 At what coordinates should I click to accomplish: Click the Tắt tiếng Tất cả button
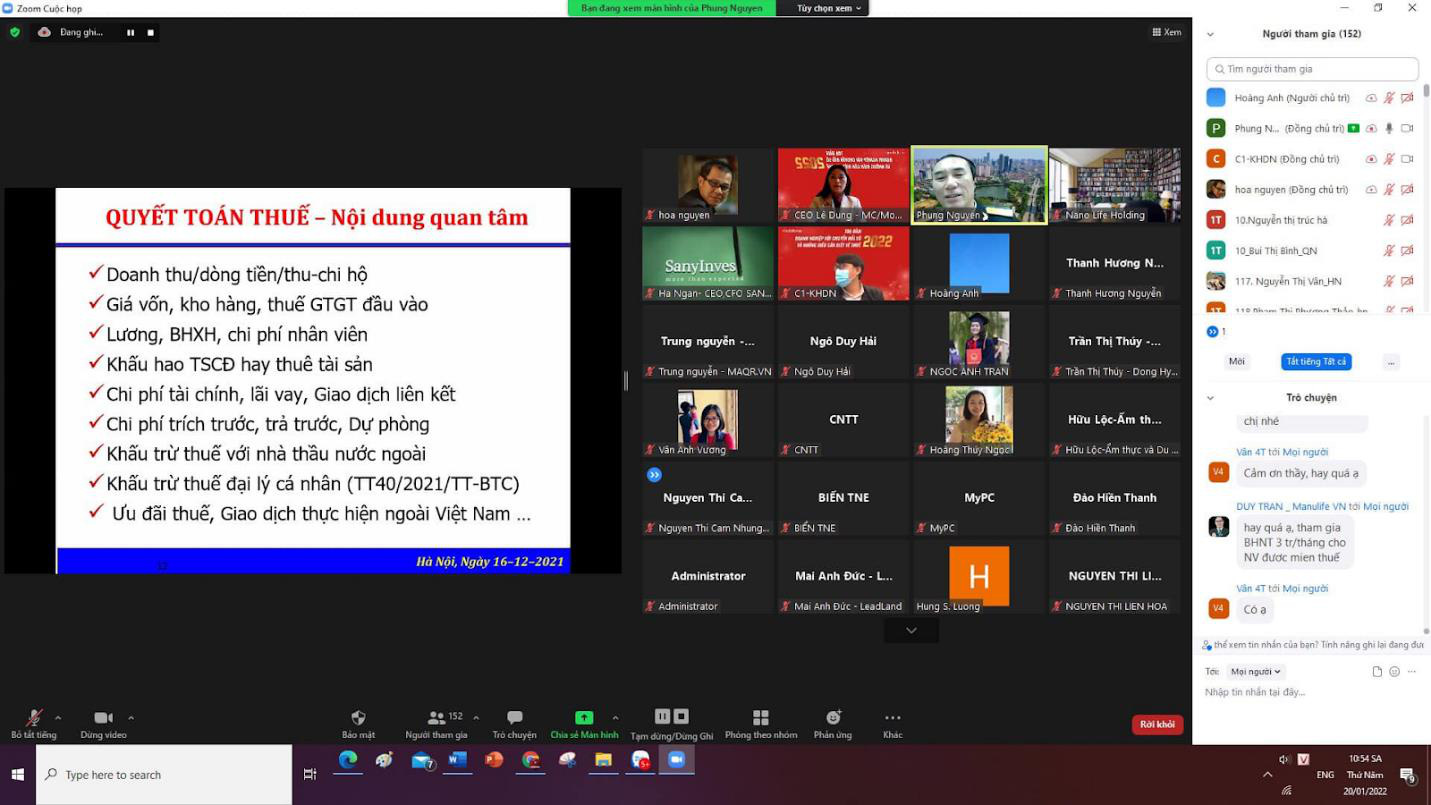tap(1316, 362)
